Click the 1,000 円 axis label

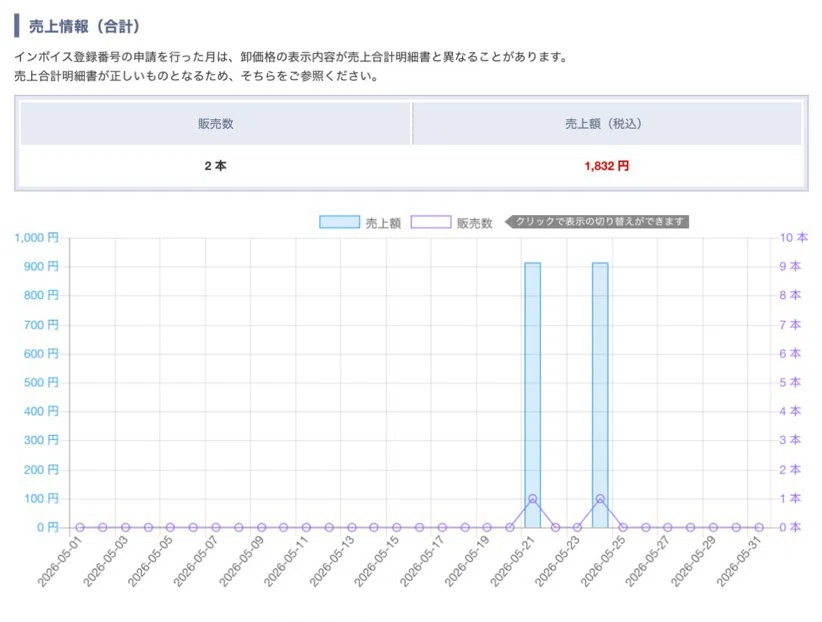tap(36, 238)
